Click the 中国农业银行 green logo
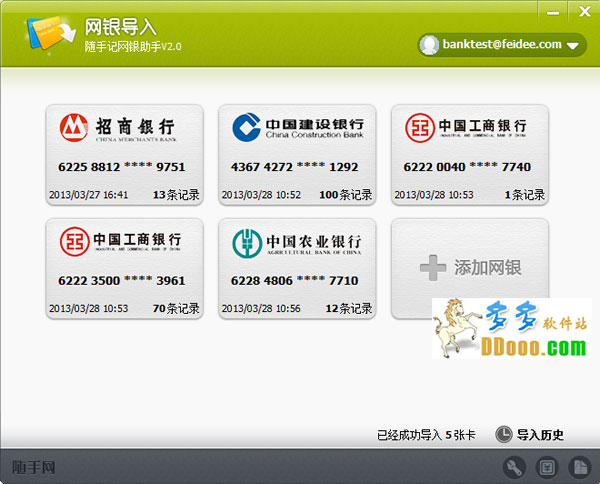This screenshot has width=600, height=484. tap(247, 243)
